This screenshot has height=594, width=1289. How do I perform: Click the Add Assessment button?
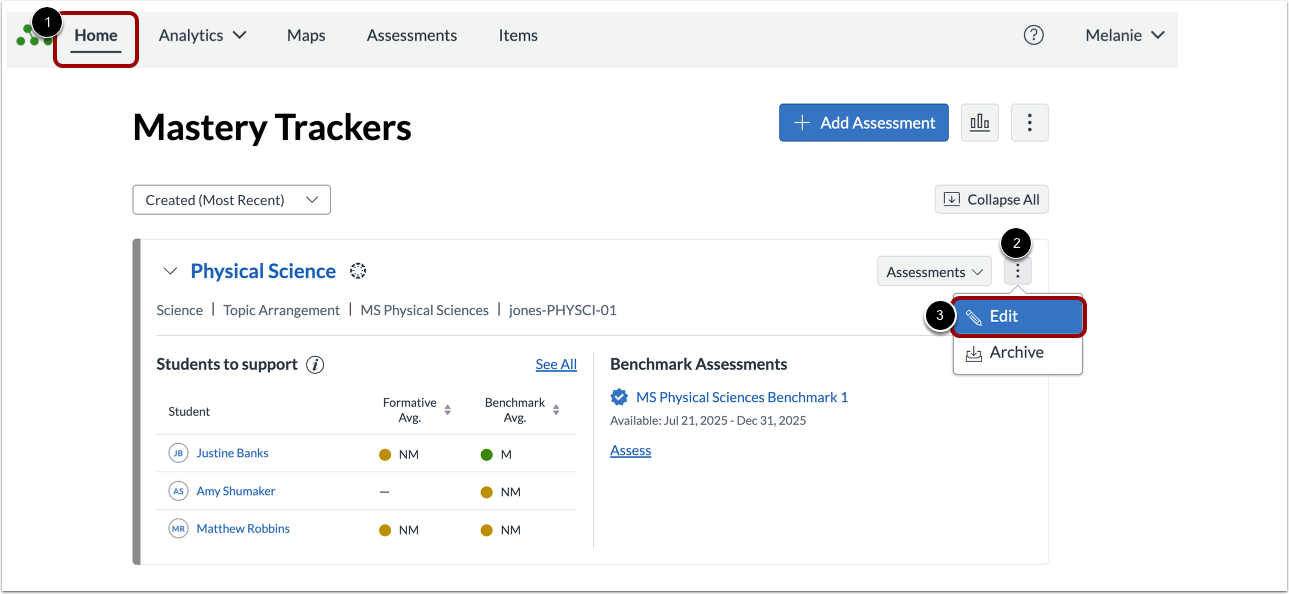coord(863,122)
